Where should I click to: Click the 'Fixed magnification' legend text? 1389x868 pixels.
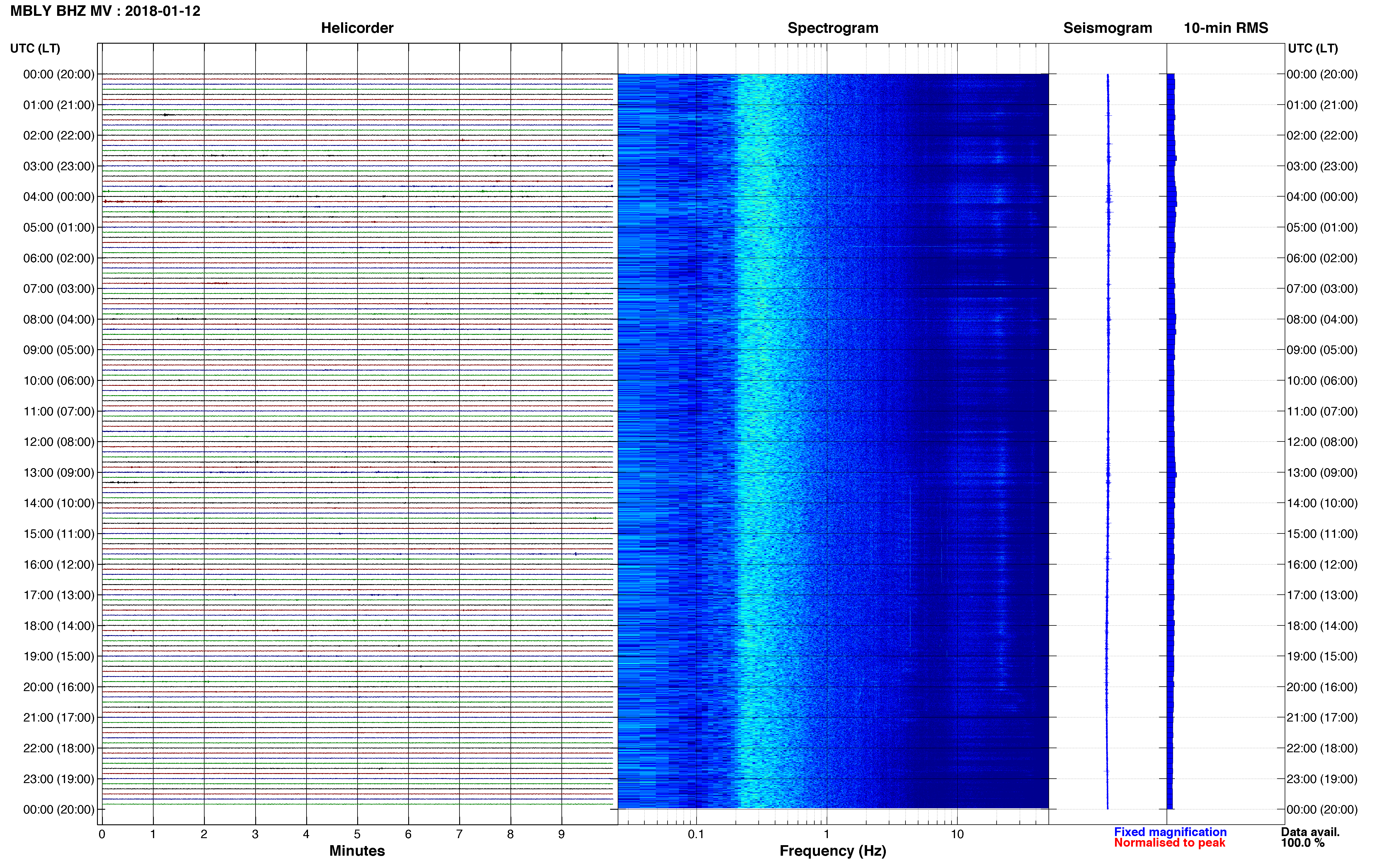1170,832
